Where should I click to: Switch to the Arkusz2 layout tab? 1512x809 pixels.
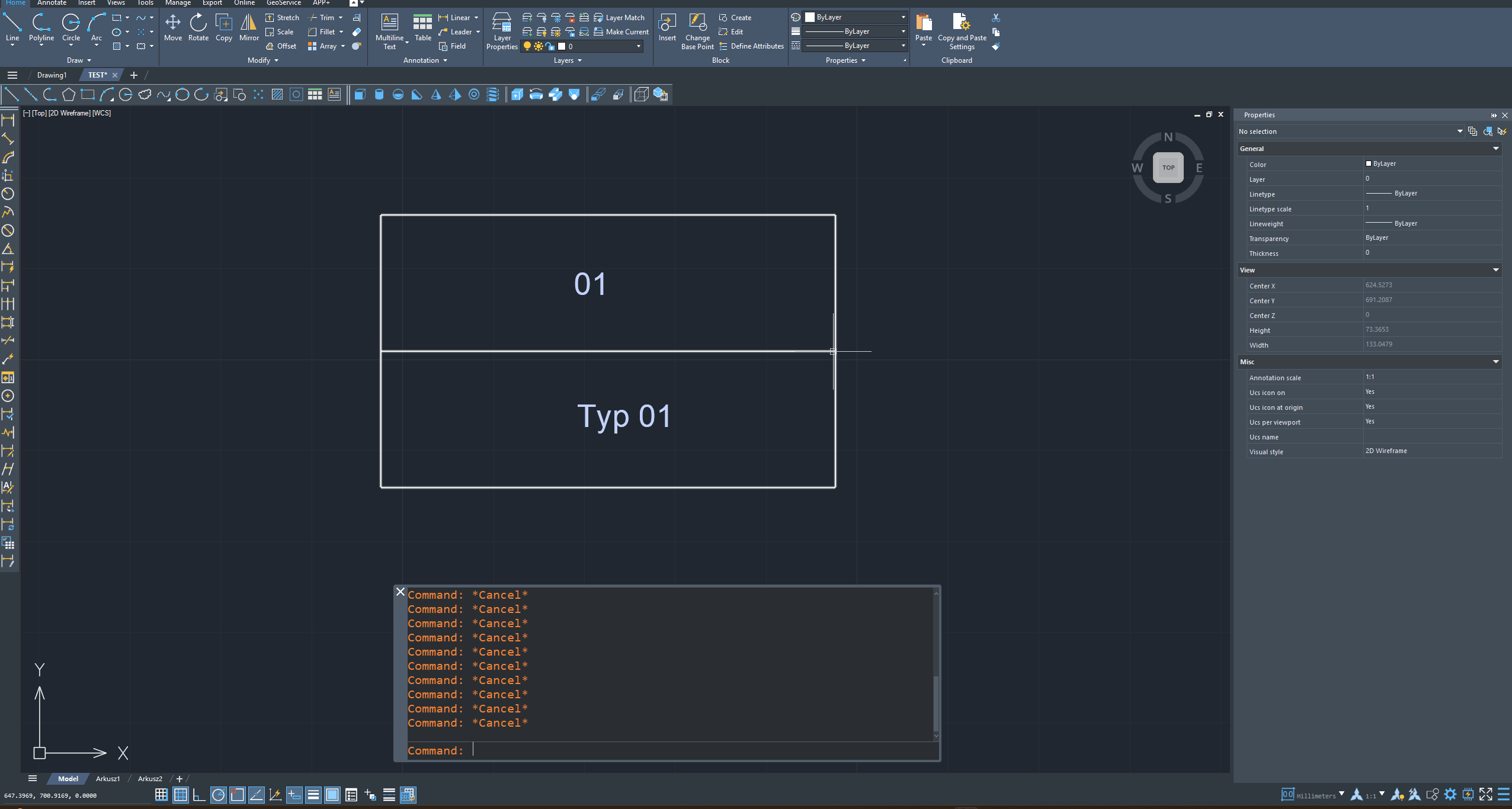click(x=150, y=779)
